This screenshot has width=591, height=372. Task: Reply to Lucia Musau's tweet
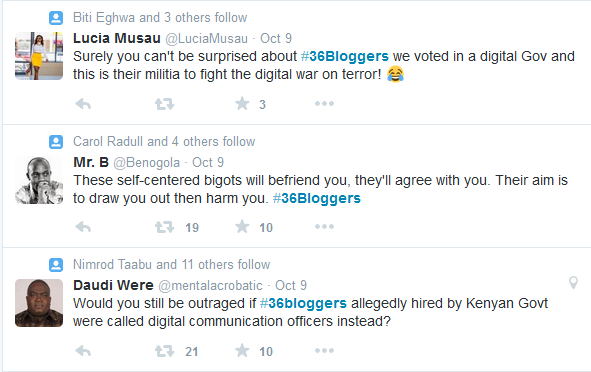83,104
